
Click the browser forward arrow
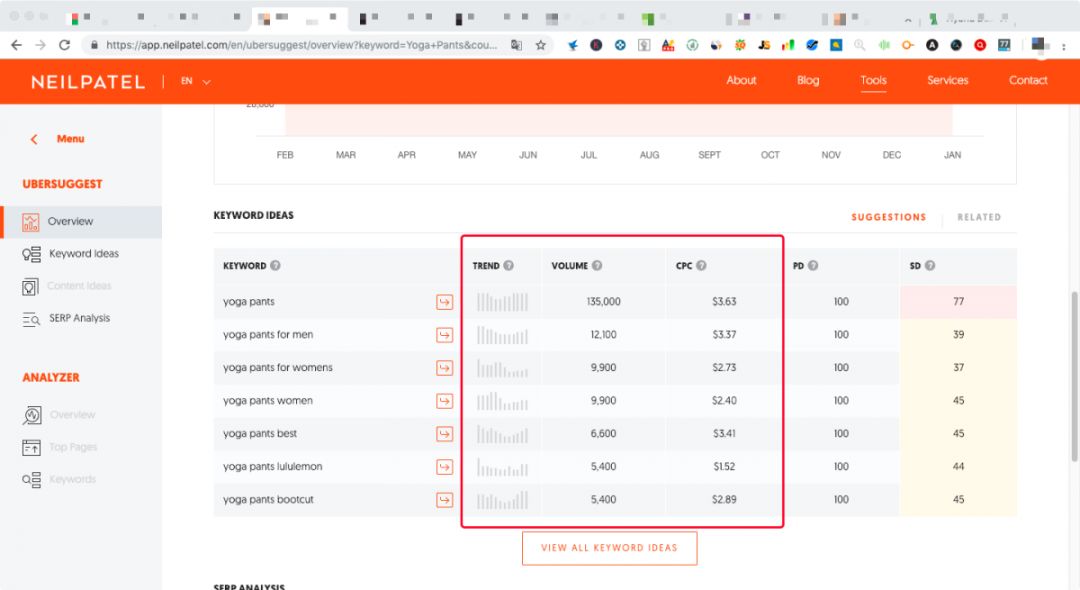pyautogui.click(x=41, y=45)
